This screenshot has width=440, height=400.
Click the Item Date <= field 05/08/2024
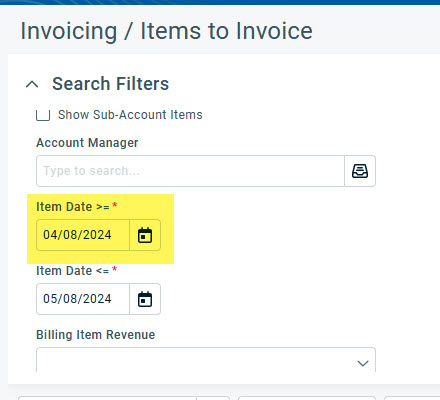pos(83,299)
